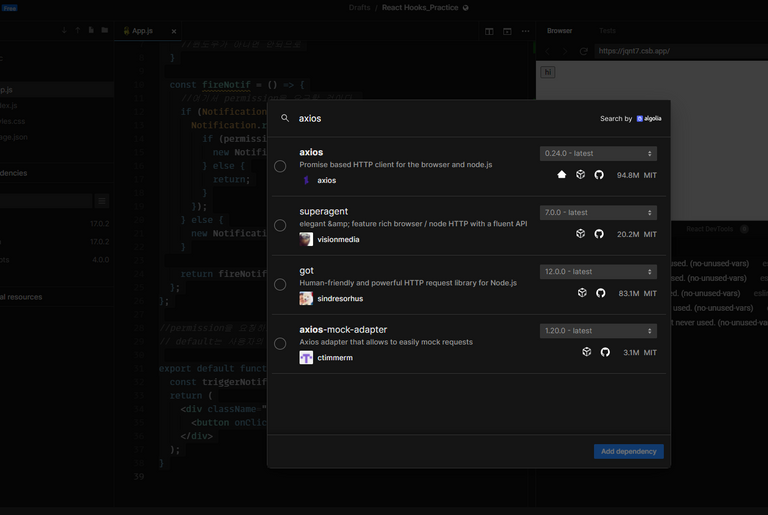Click the axios-mock-adapter package title
This screenshot has width=768, height=515.
(343, 330)
